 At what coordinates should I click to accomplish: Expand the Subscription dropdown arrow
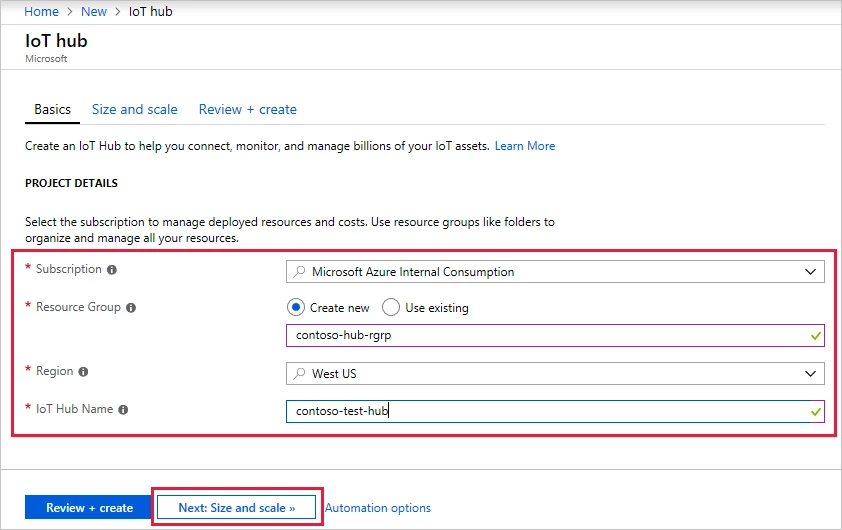(x=810, y=272)
